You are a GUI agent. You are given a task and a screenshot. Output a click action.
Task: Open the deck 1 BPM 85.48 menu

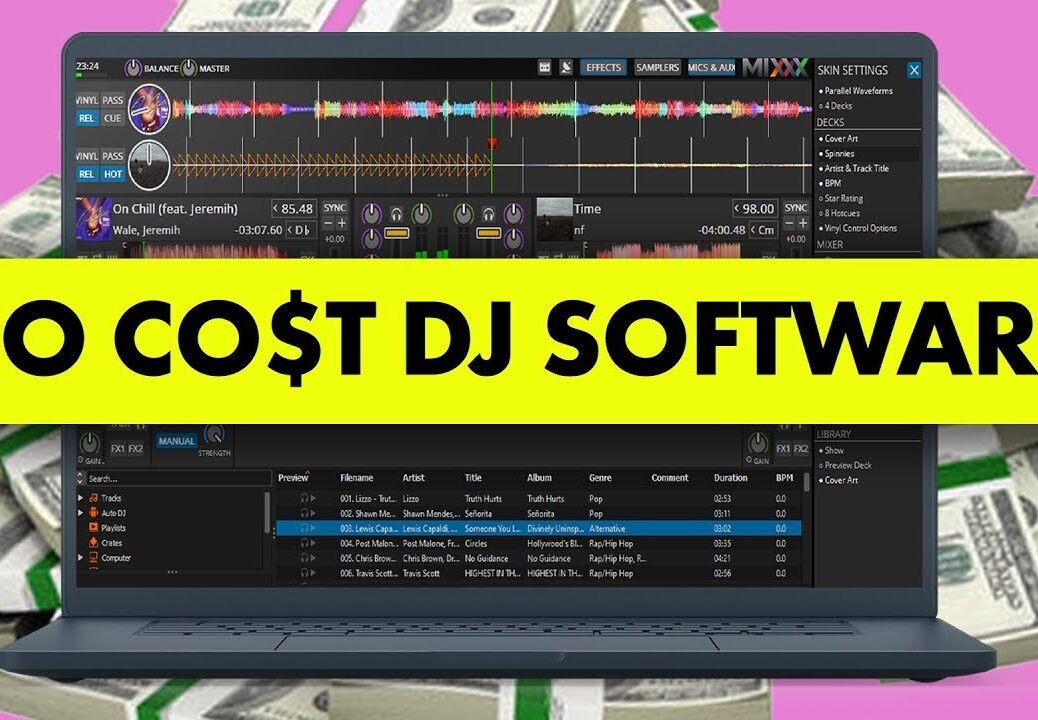point(293,208)
